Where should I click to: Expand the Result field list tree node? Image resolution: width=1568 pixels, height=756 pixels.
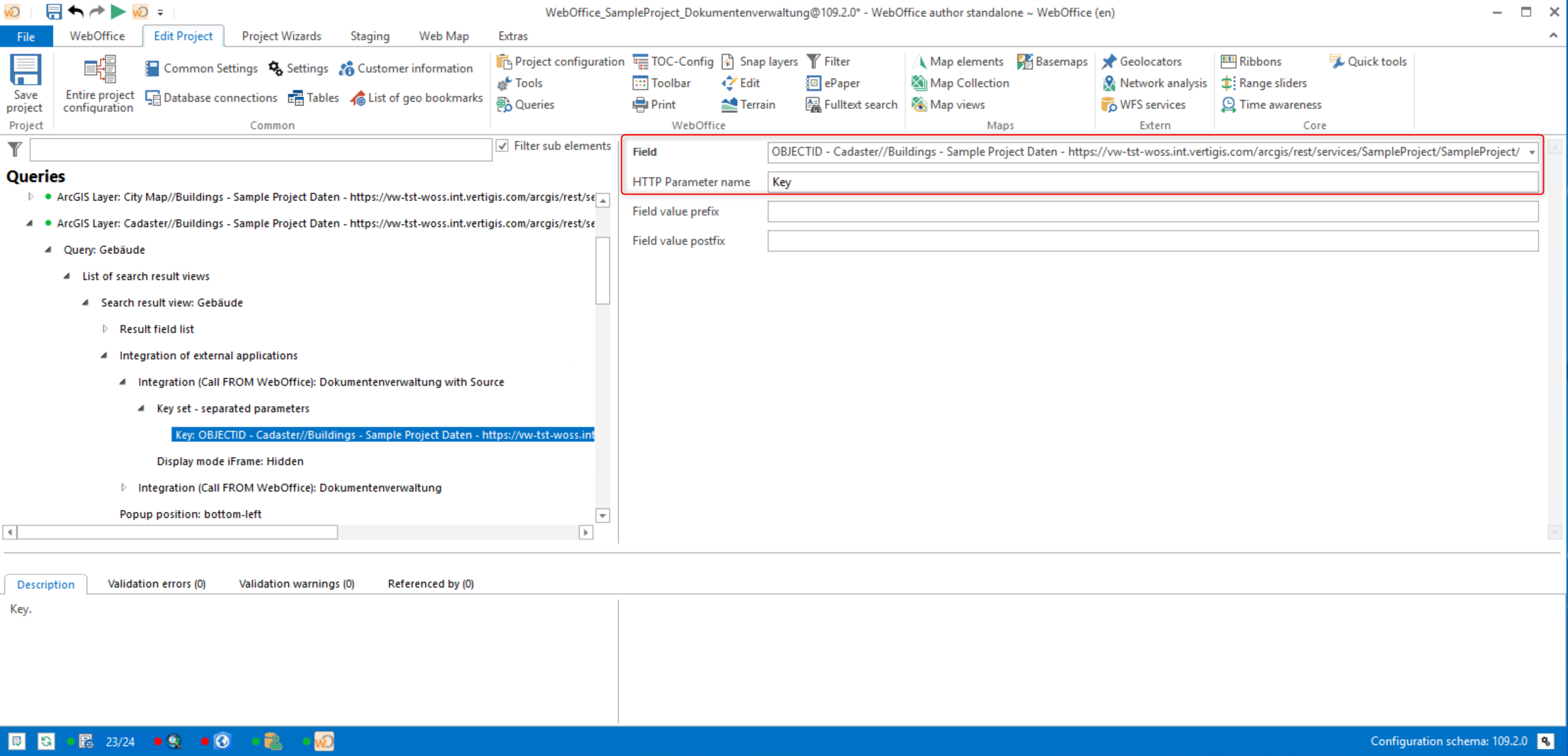(105, 328)
